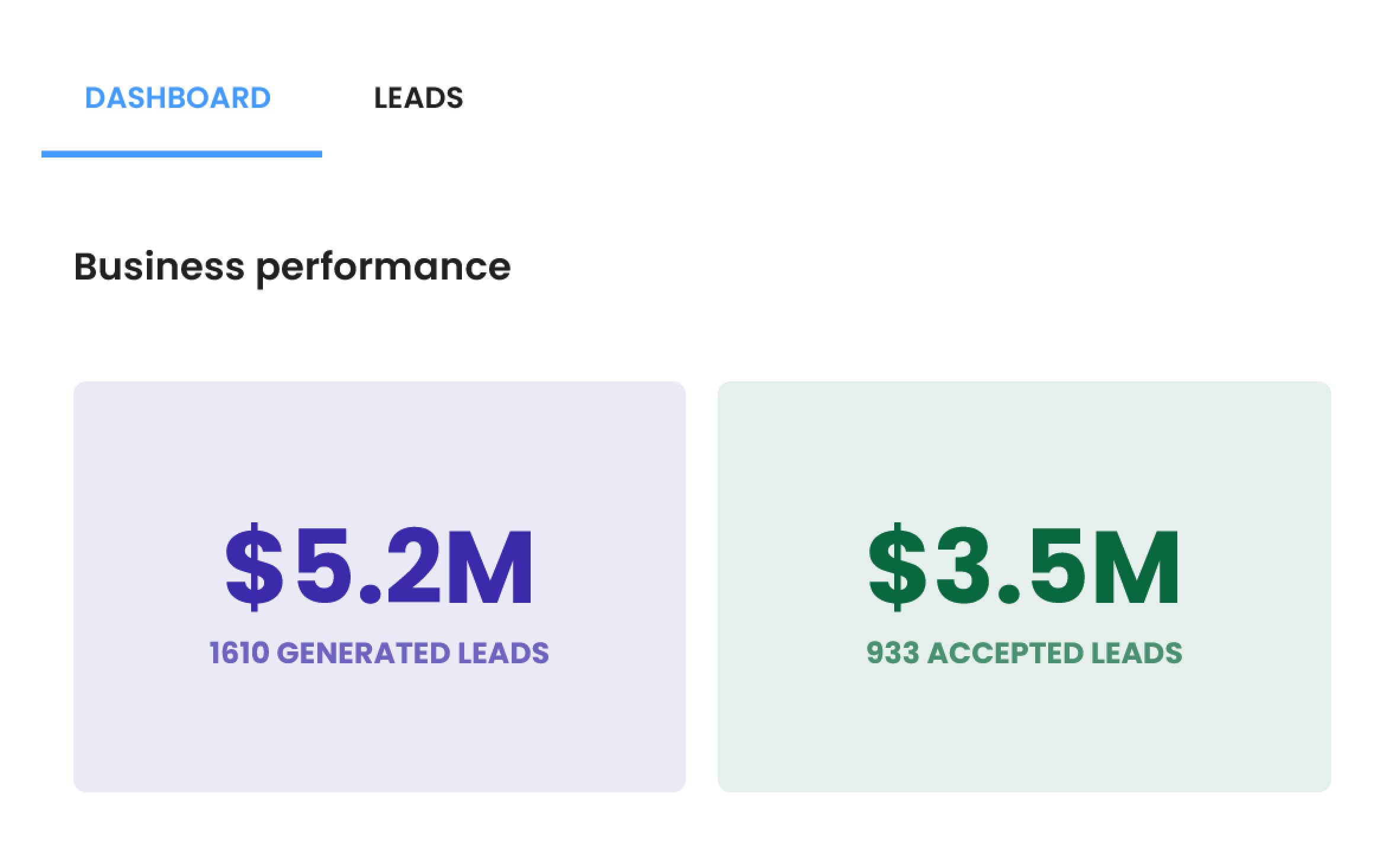This screenshot has height=867, width=1400.
Task: Click the 1610 GENERATED LEADS label
Action: [x=379, y=653]
